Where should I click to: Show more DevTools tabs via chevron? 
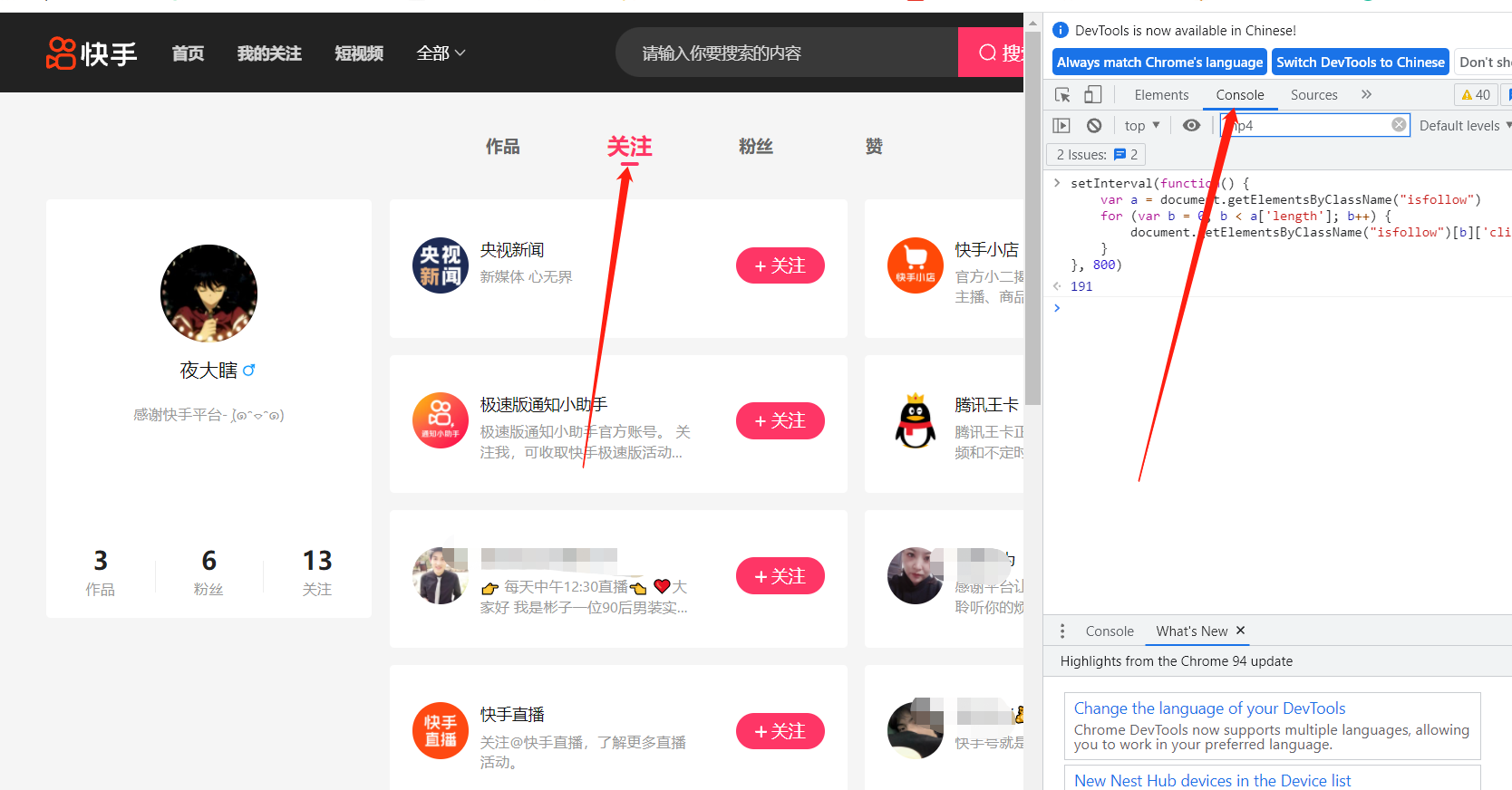pos(1366,95)
